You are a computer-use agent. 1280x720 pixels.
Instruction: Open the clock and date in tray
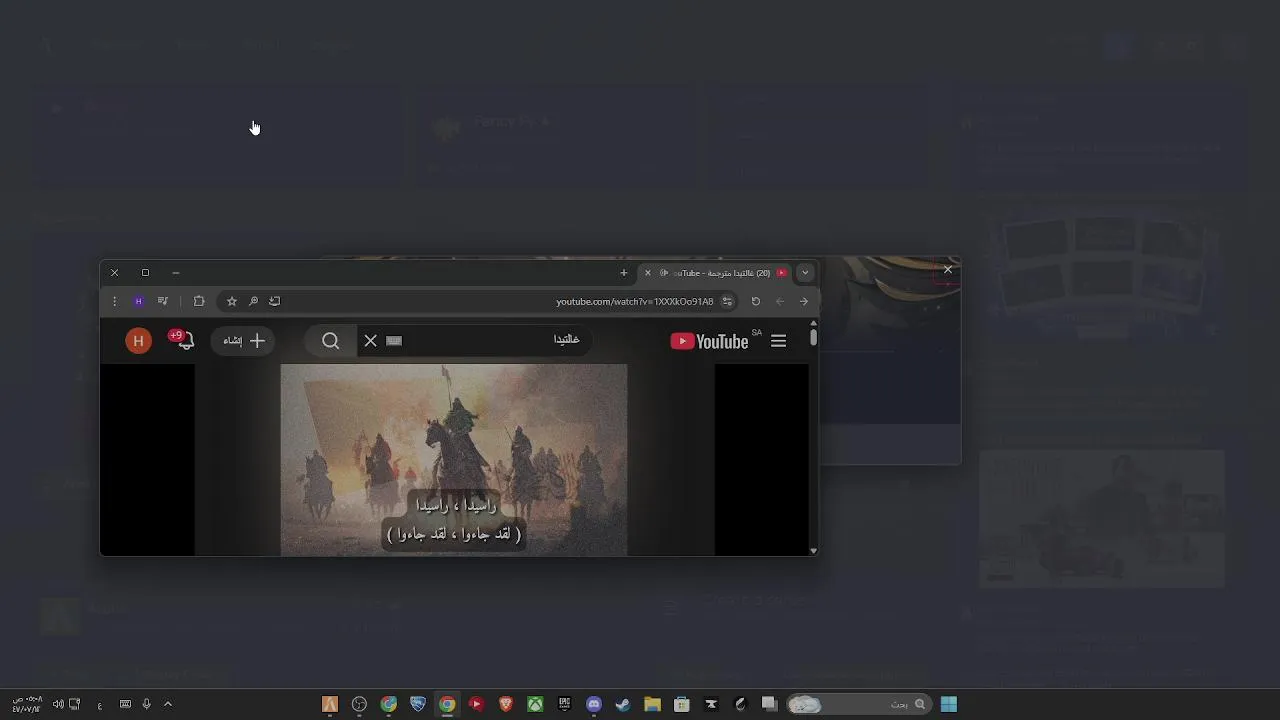coord(27,704)
